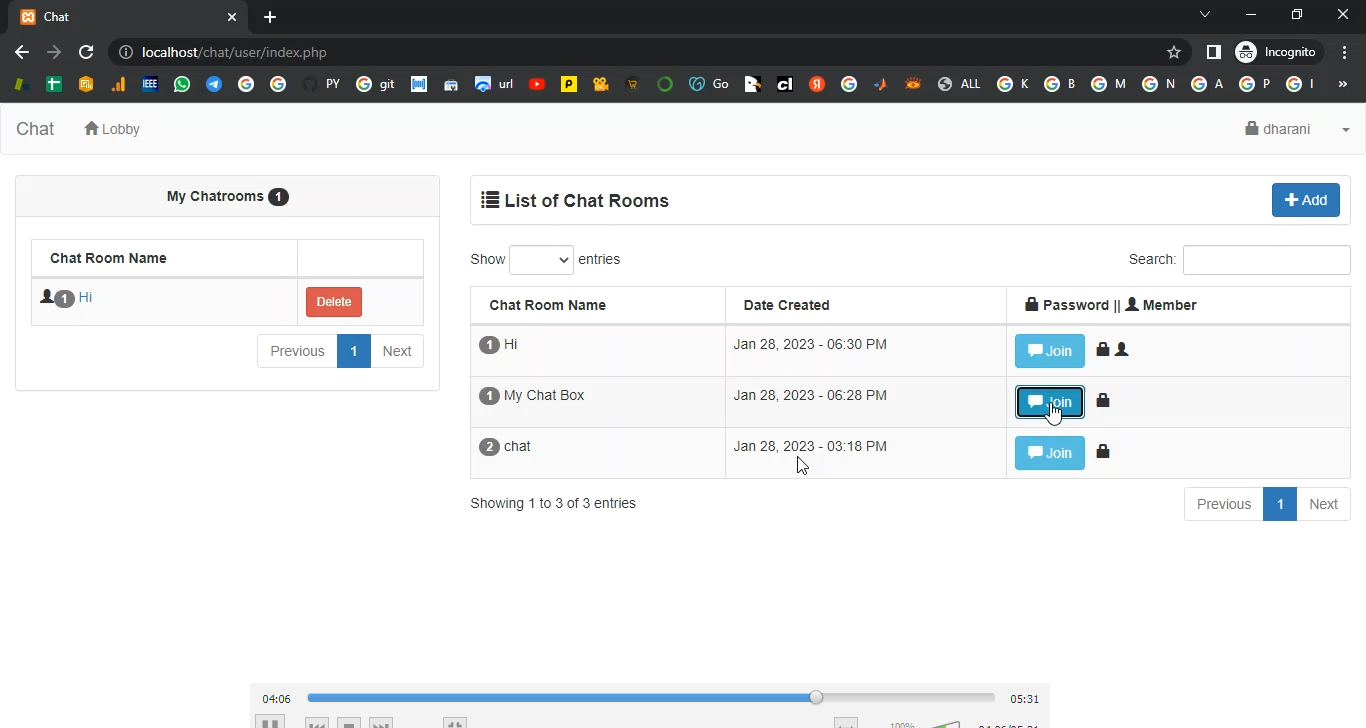This screenshot has height=728, width=1366.
Task: Open the browser tab search dropdown
Action: click(x=1205, y=15)
